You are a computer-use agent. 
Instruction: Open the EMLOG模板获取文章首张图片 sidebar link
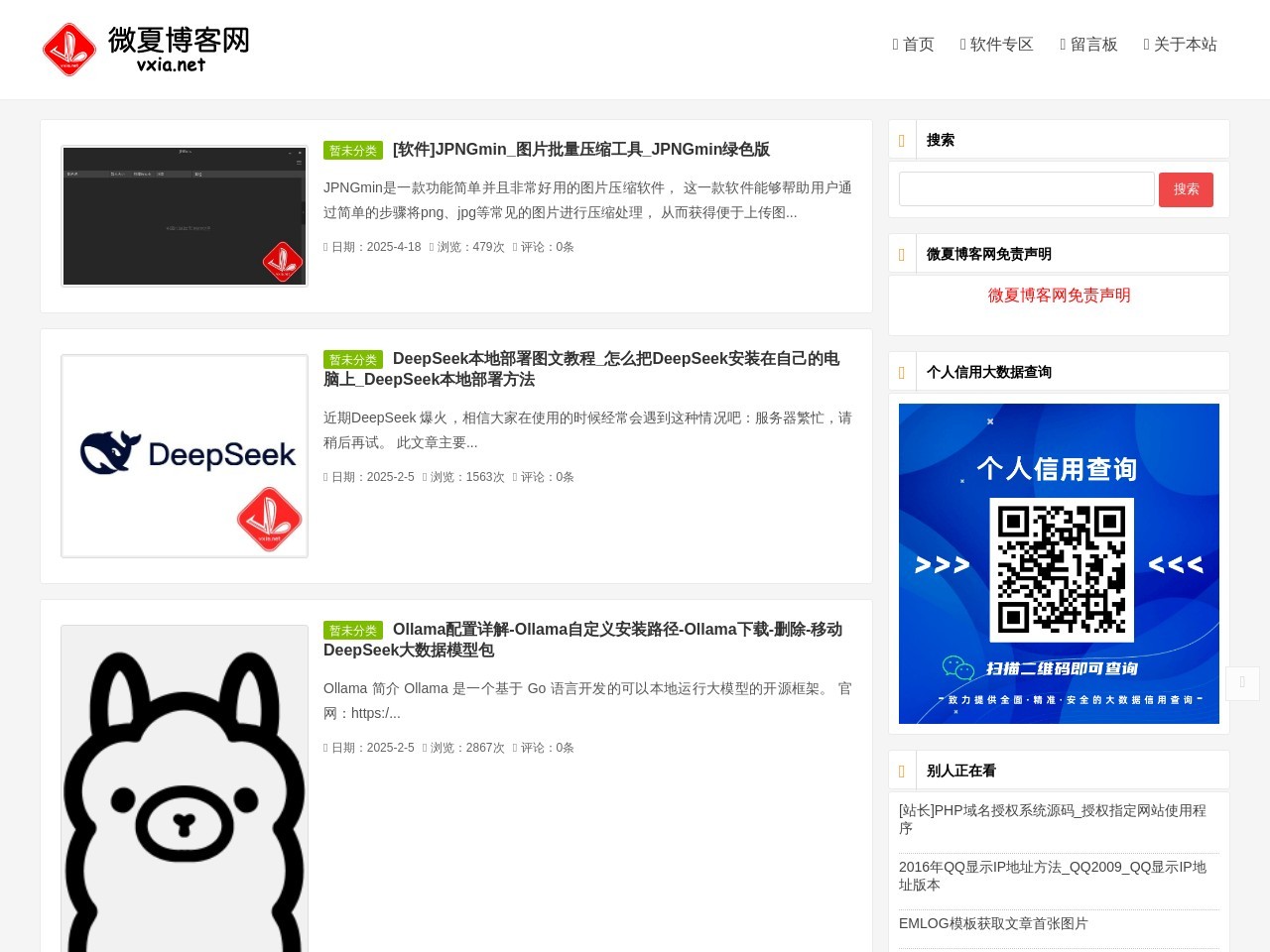pyautogui.click(x=992, y=923)
